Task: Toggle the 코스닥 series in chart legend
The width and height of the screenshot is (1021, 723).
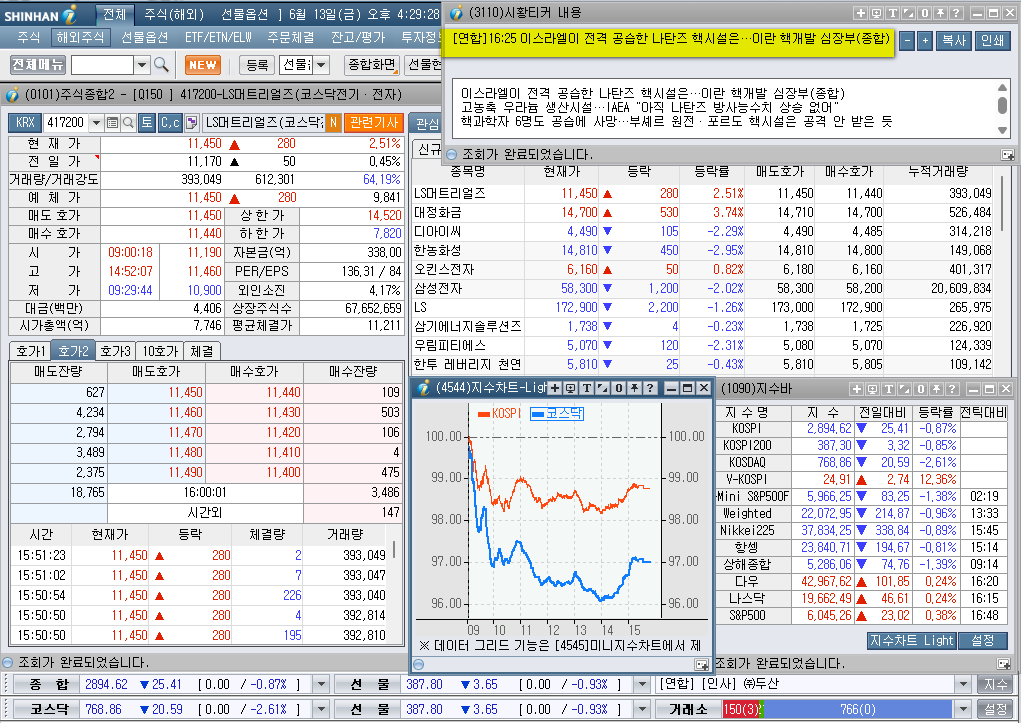Action: tap(557, 413)
